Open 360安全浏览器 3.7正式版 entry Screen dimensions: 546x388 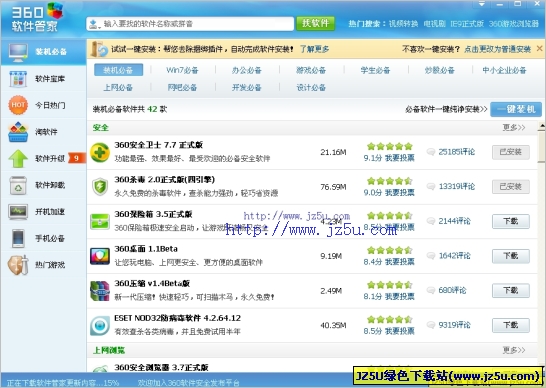162,367
